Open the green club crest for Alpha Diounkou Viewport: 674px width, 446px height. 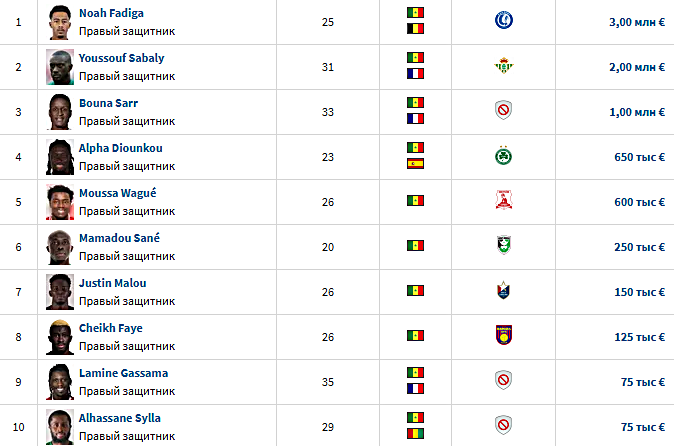[503, 156]
